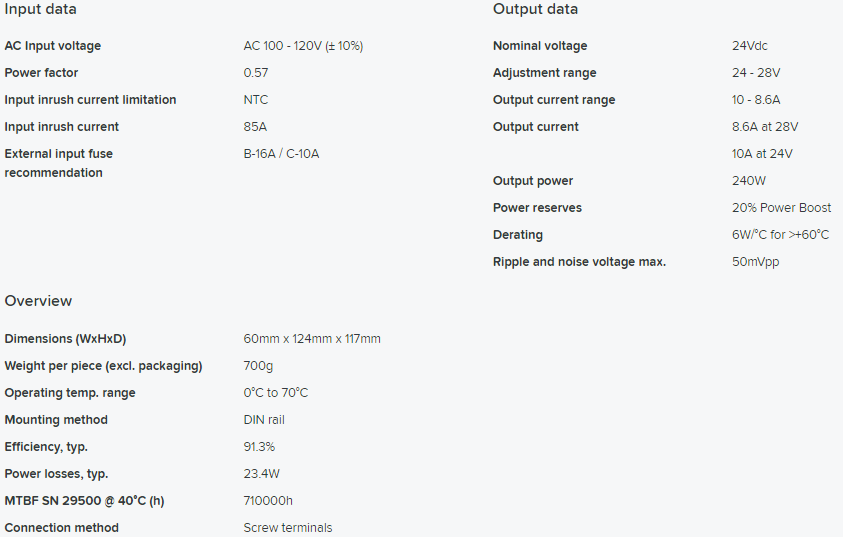Click the 20% Power Boost text
Image resolution: width=843 pixels, height=537 pixels.
pos(781,207)
